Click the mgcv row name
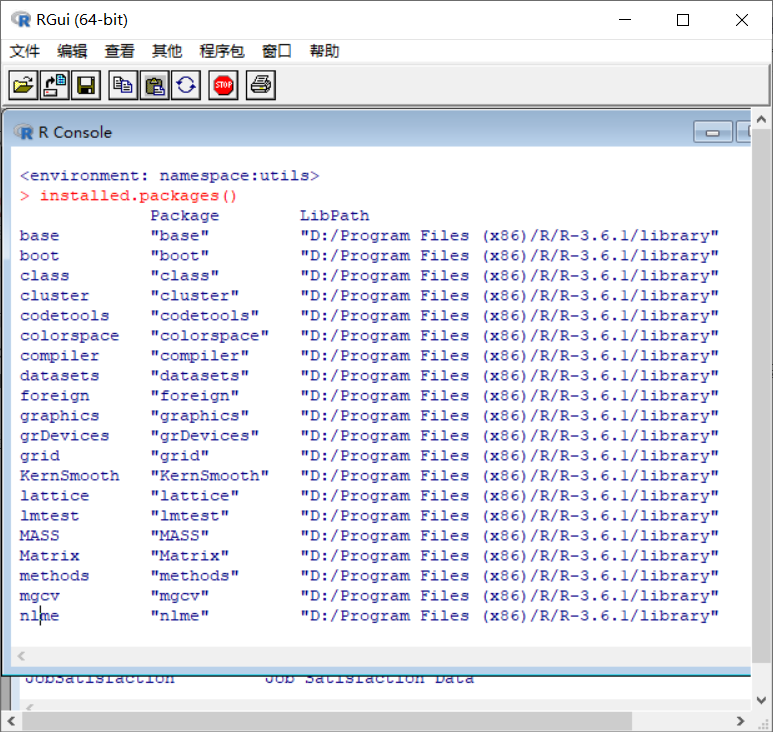 (x=39, y=596)
